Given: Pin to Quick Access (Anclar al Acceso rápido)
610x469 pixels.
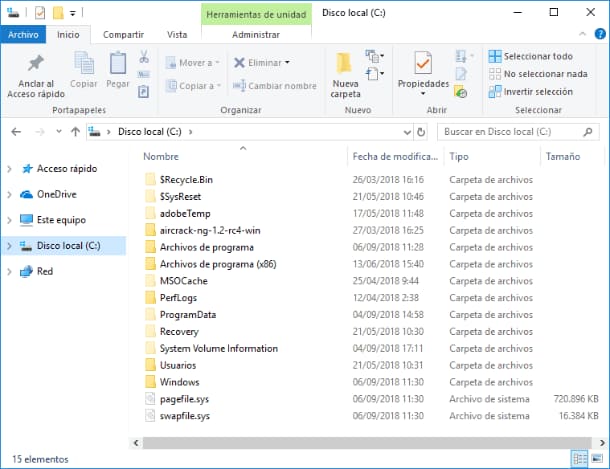Looking at the screenshot, I should click(36, 76).
